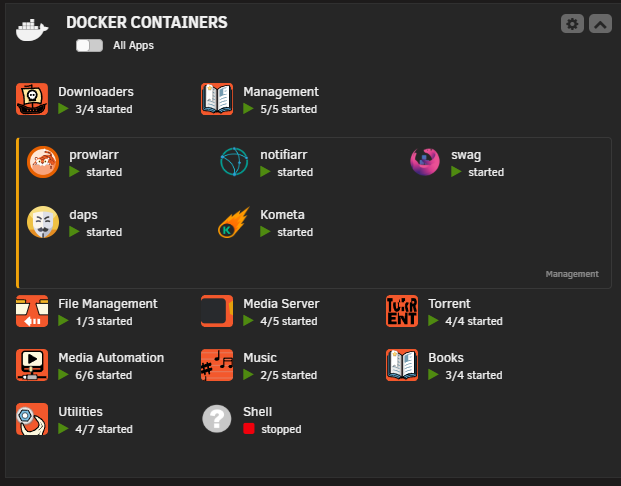Expand the Books folder name

click(x=446, y=358)
